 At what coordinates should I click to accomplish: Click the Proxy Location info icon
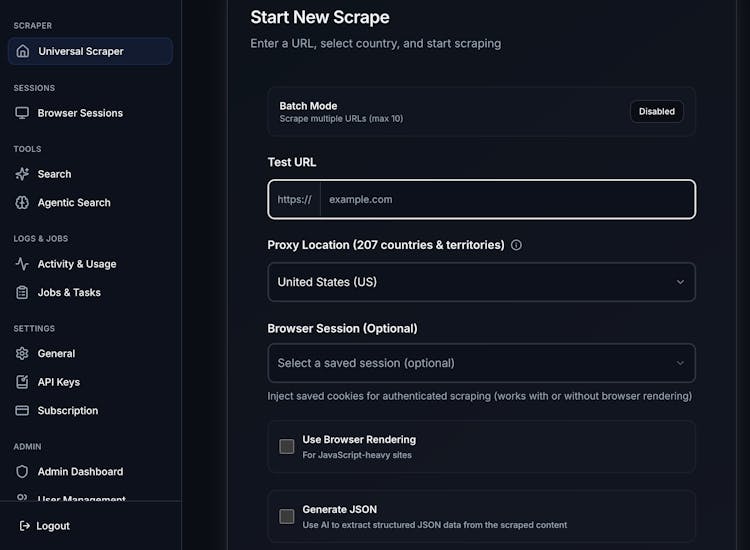(x=516, y=245)
